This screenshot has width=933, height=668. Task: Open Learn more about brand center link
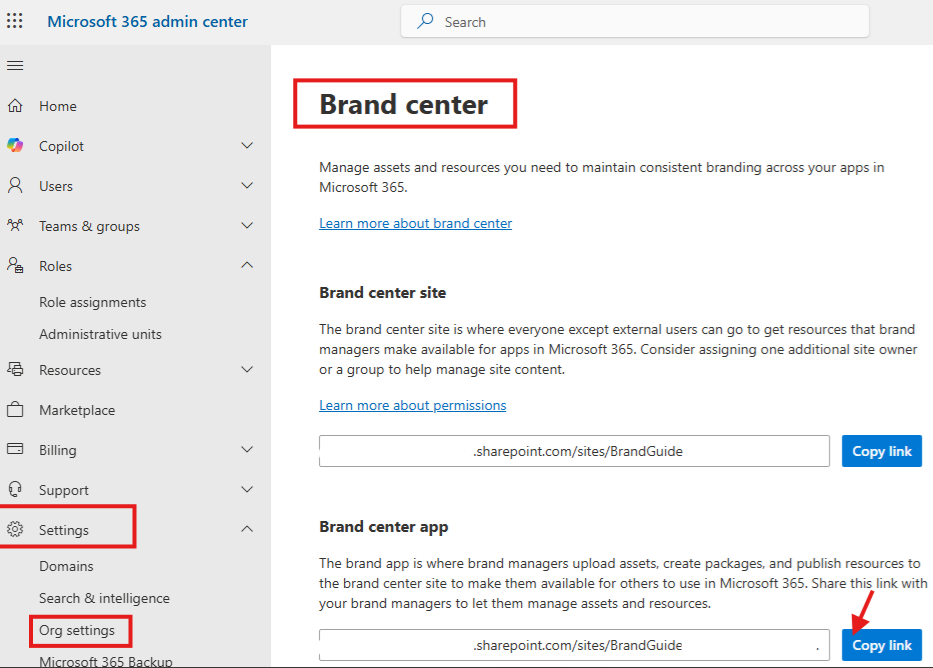[415, 223]
